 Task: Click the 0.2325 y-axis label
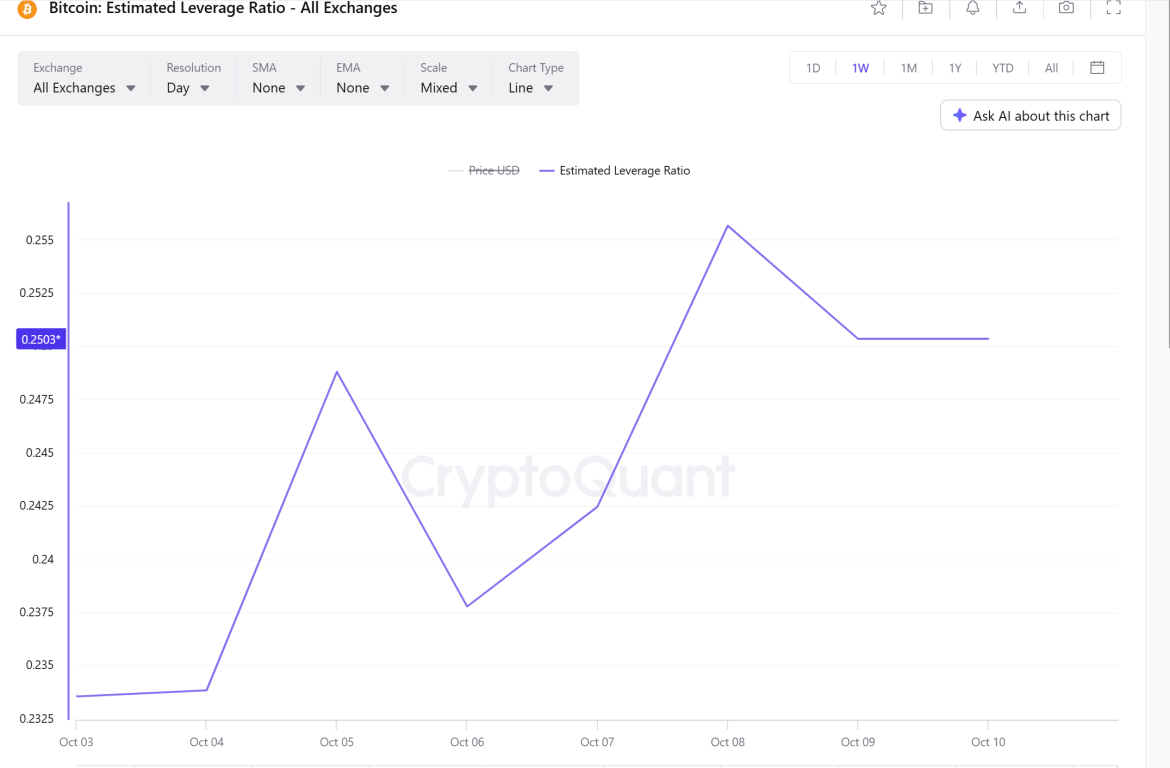[x=37, y=719]
